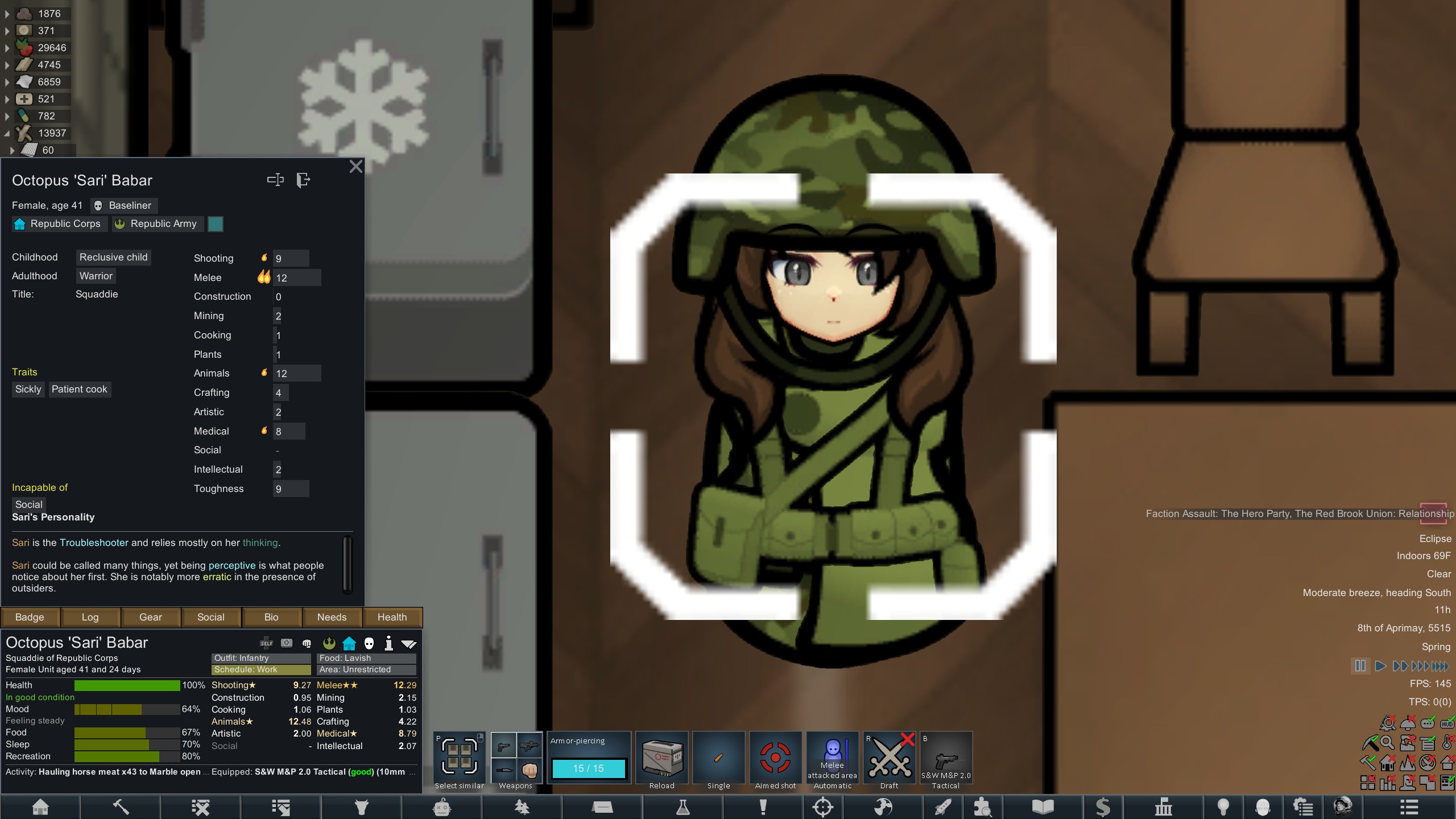
Task: Click the Republic Corps faction button
Action: 59,224
